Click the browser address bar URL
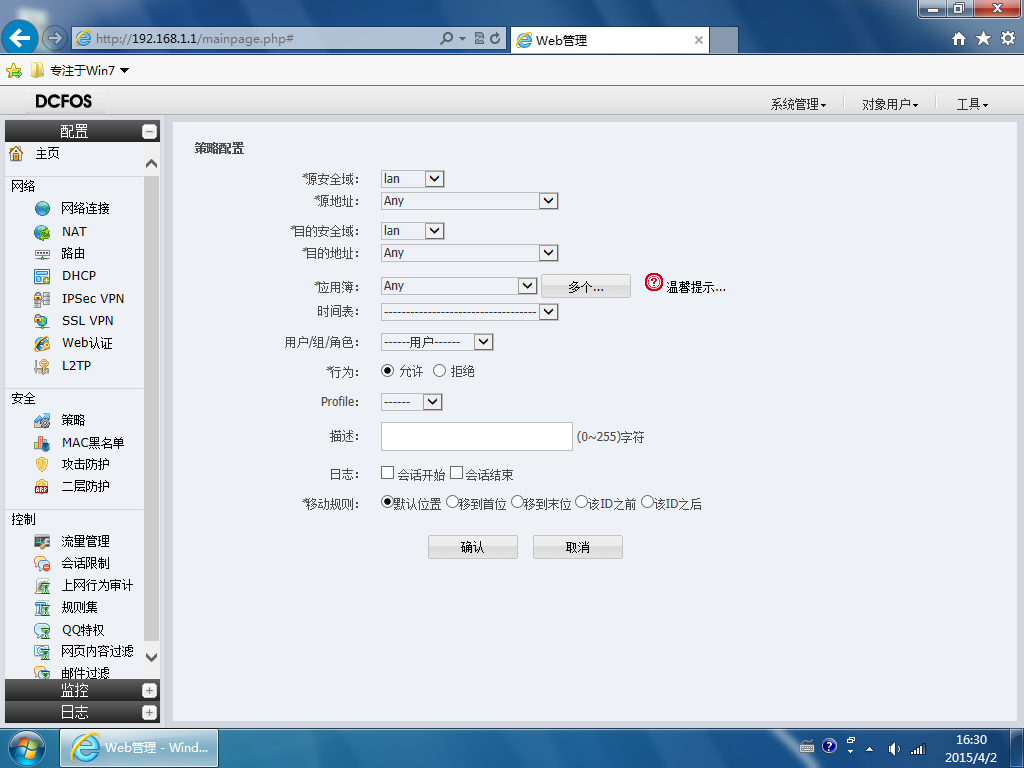This screenshot has width=1024, height=768. click(195, 39)
